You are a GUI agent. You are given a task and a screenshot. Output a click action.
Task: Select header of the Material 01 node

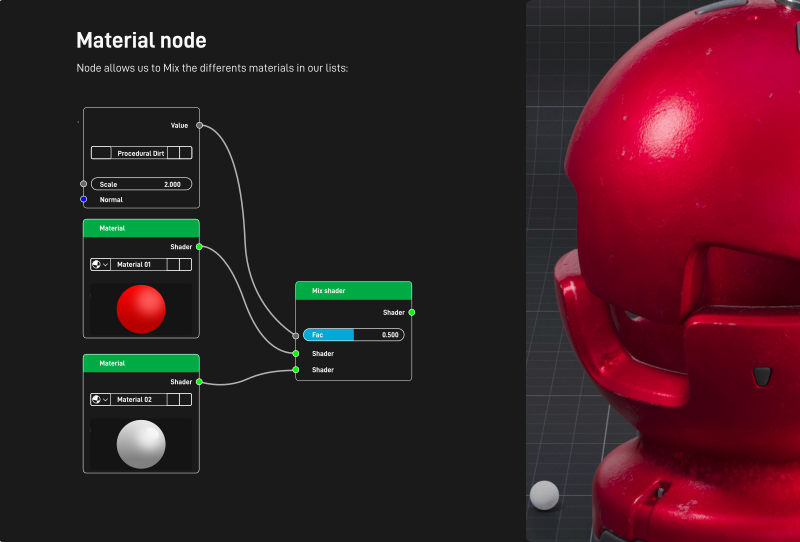tap(141, 228)
